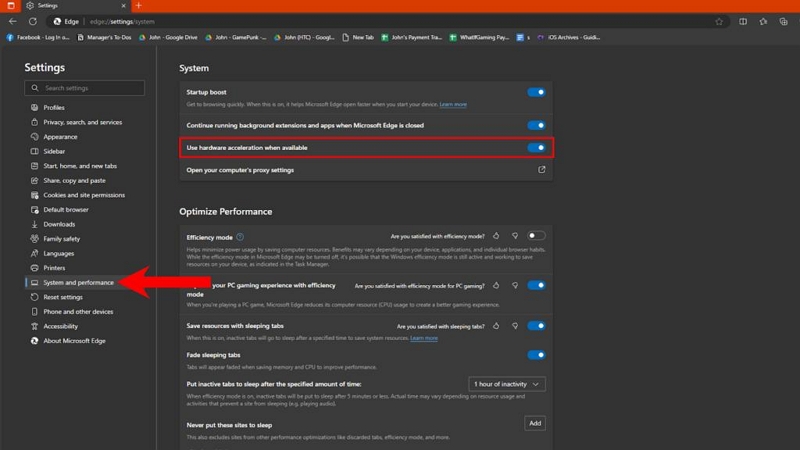Thumbs up for efficiency mode
This screenshot has height=450, width=800.
pos(496,236)
